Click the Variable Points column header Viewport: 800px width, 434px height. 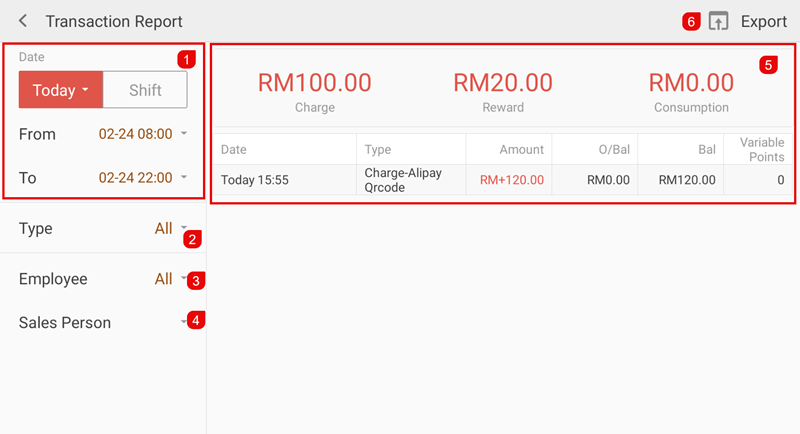click(x=760, y=150)
